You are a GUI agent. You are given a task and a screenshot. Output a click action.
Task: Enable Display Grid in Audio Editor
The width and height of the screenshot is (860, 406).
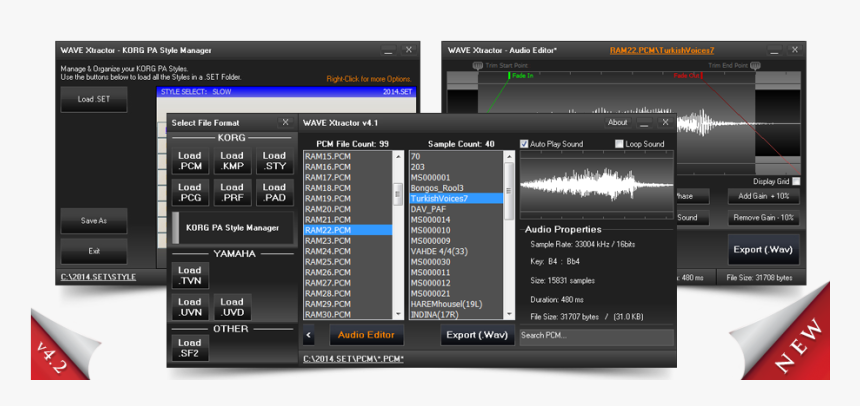[x=796, y=181]
